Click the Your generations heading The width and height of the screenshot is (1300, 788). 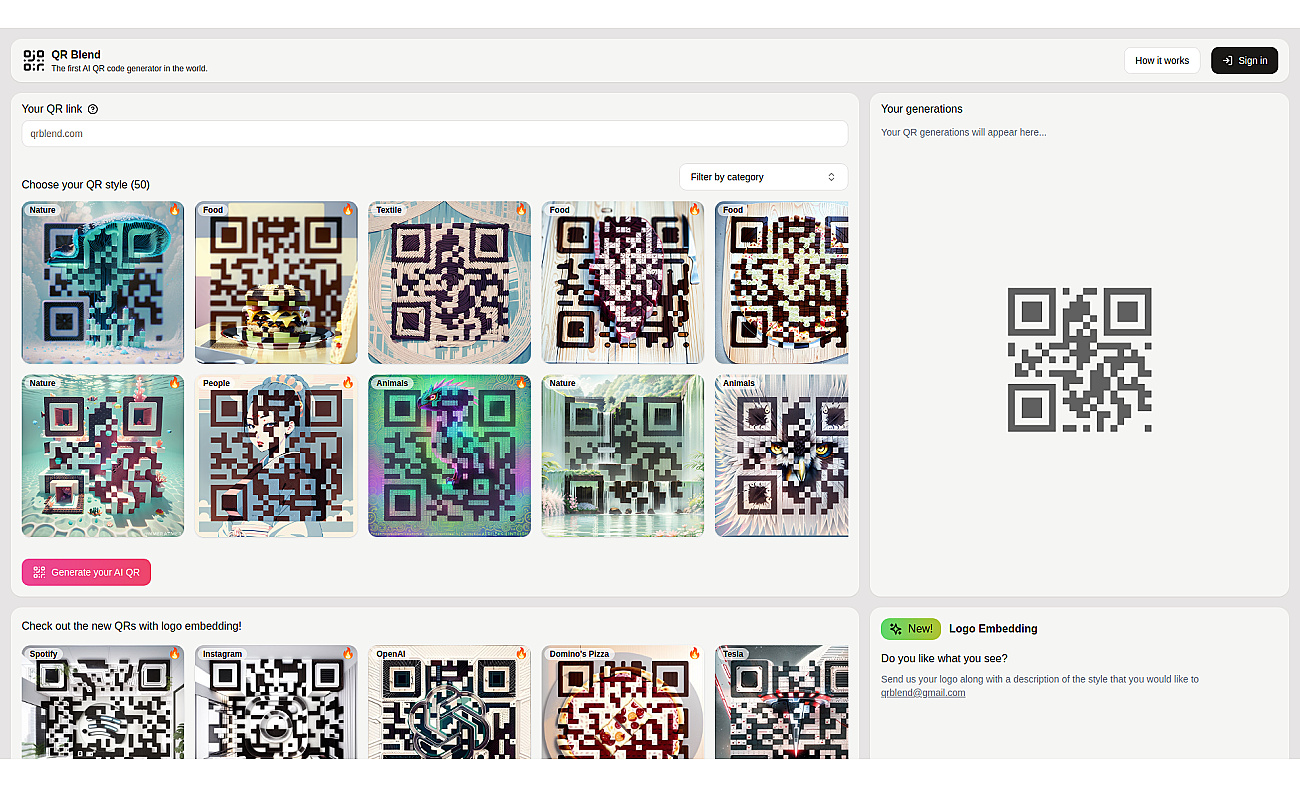(922, 109)
